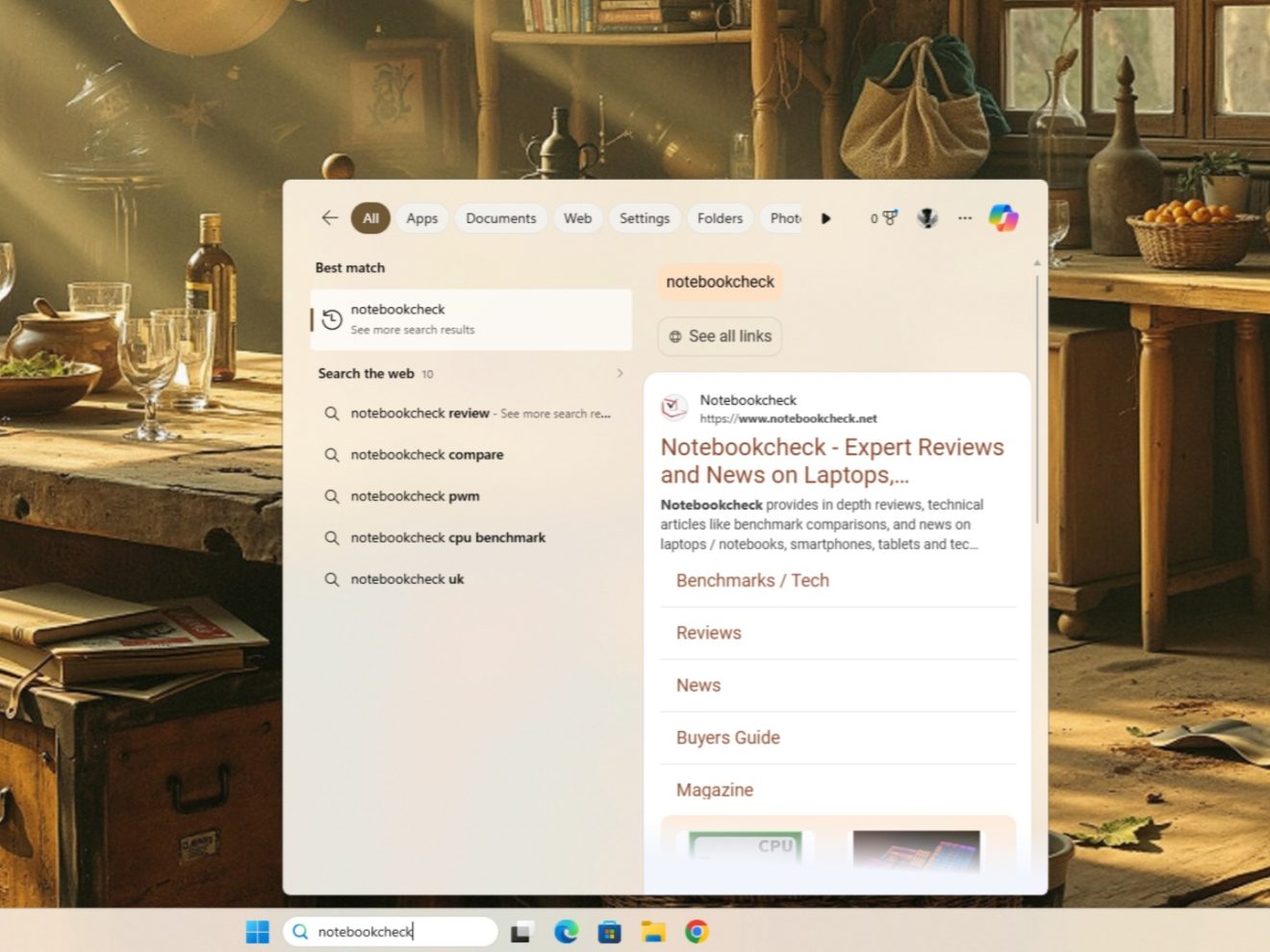This screenshot has height=952, width=1270.
Task: Switch to the Settings filter tab
Action: pos(644,218)
